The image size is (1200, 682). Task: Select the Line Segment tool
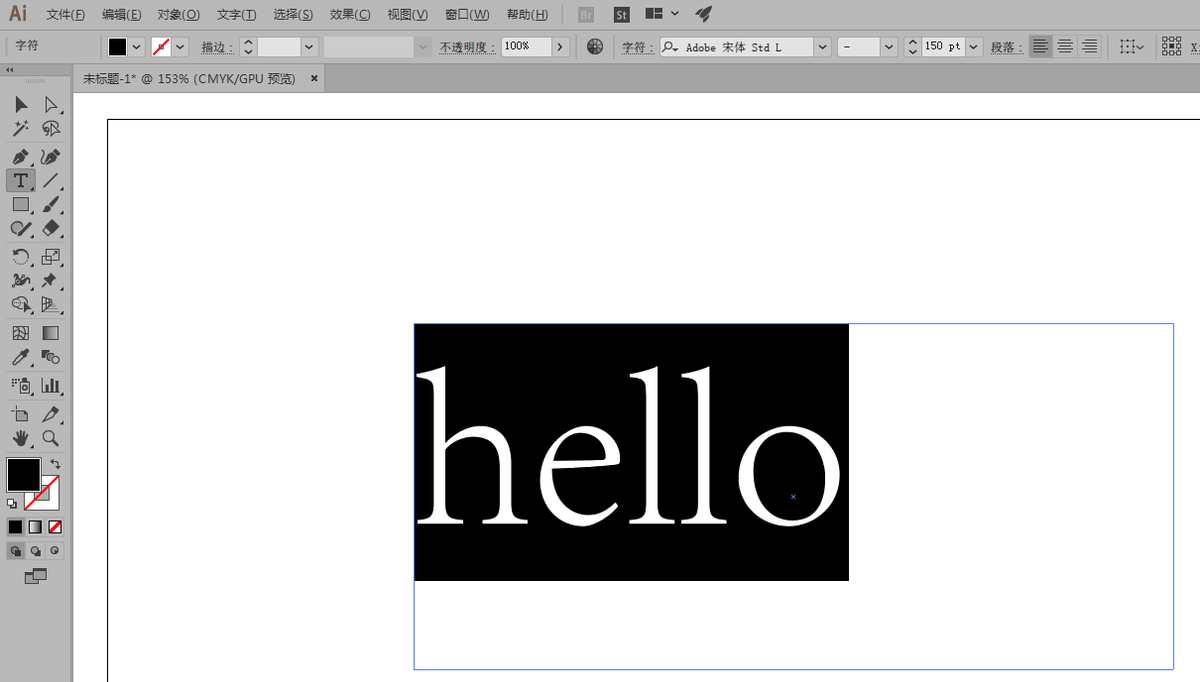pos(51,181)
